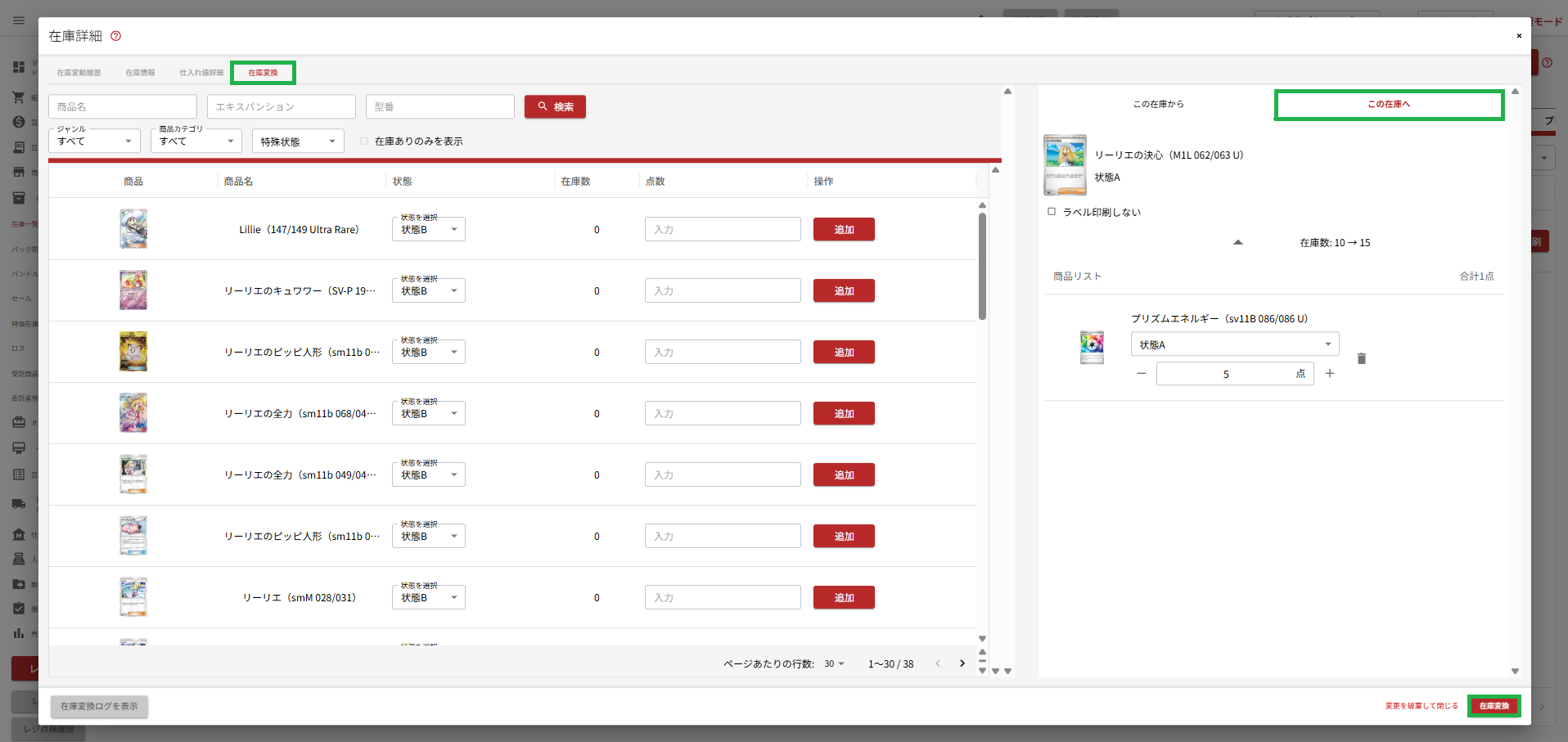Image resolution: width=1568 pixels, height=742 pixels.
Task: Open the hamburger menu at top left
Action: point(19,20)
